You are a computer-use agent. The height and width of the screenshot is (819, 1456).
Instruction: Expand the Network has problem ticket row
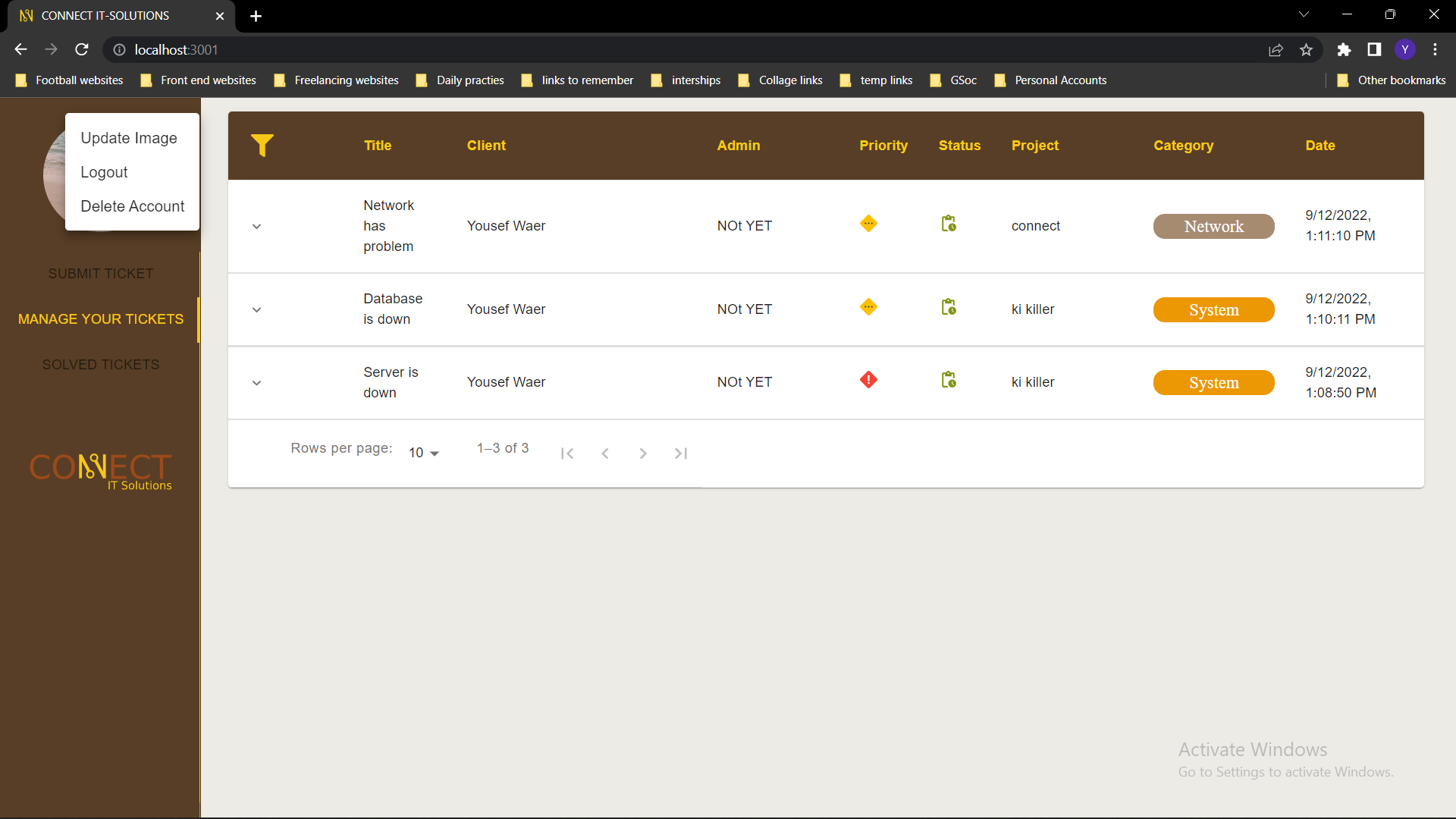tap(256, 227)
